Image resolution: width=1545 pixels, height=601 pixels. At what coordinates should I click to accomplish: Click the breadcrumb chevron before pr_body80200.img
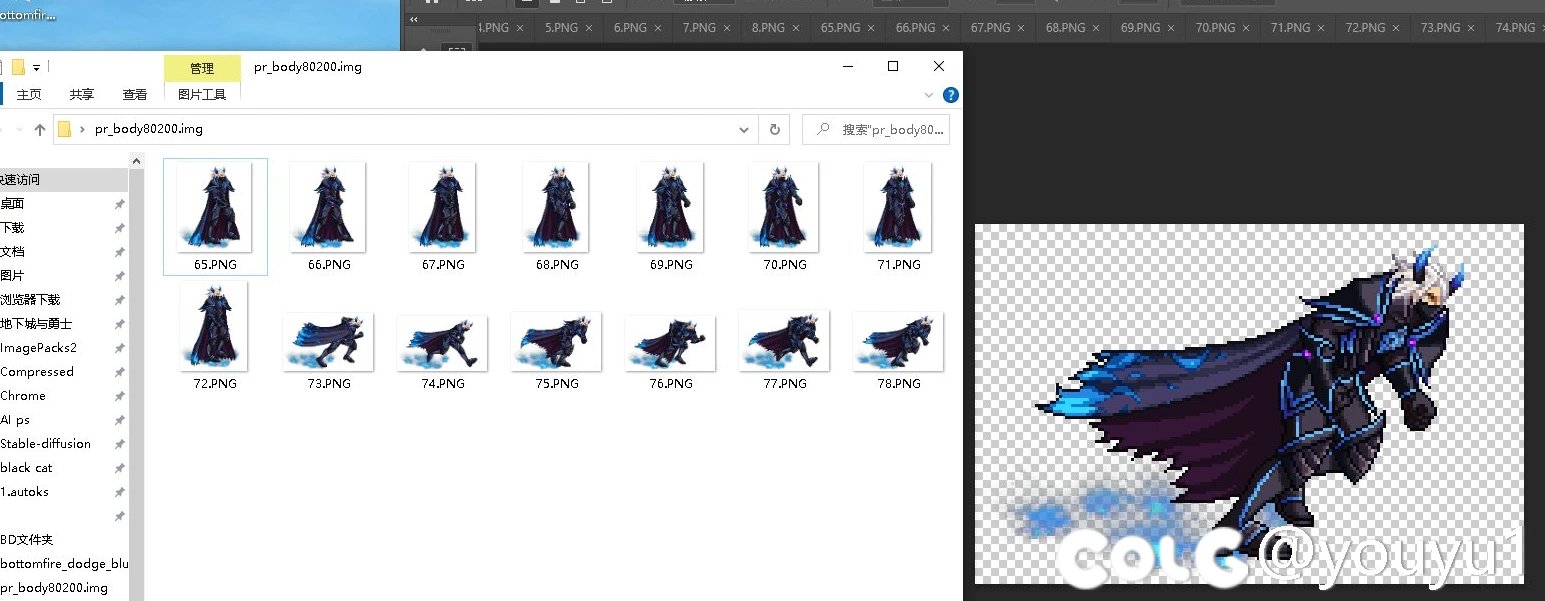82,129
